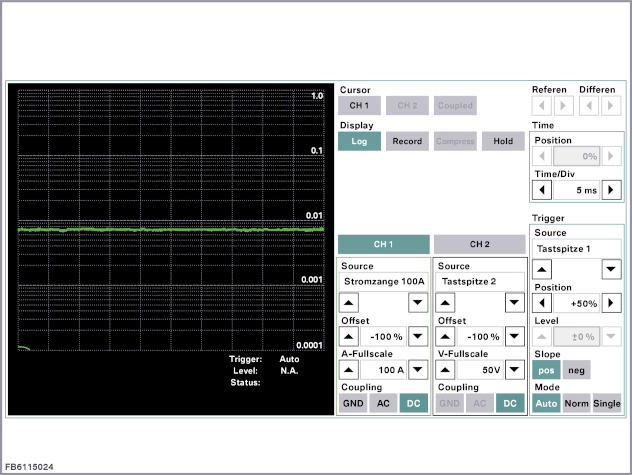The height and width of the screenshot is (475, 632).
Task: Increase Time/Div with right arrow
Action: click(x=611, y=190)
